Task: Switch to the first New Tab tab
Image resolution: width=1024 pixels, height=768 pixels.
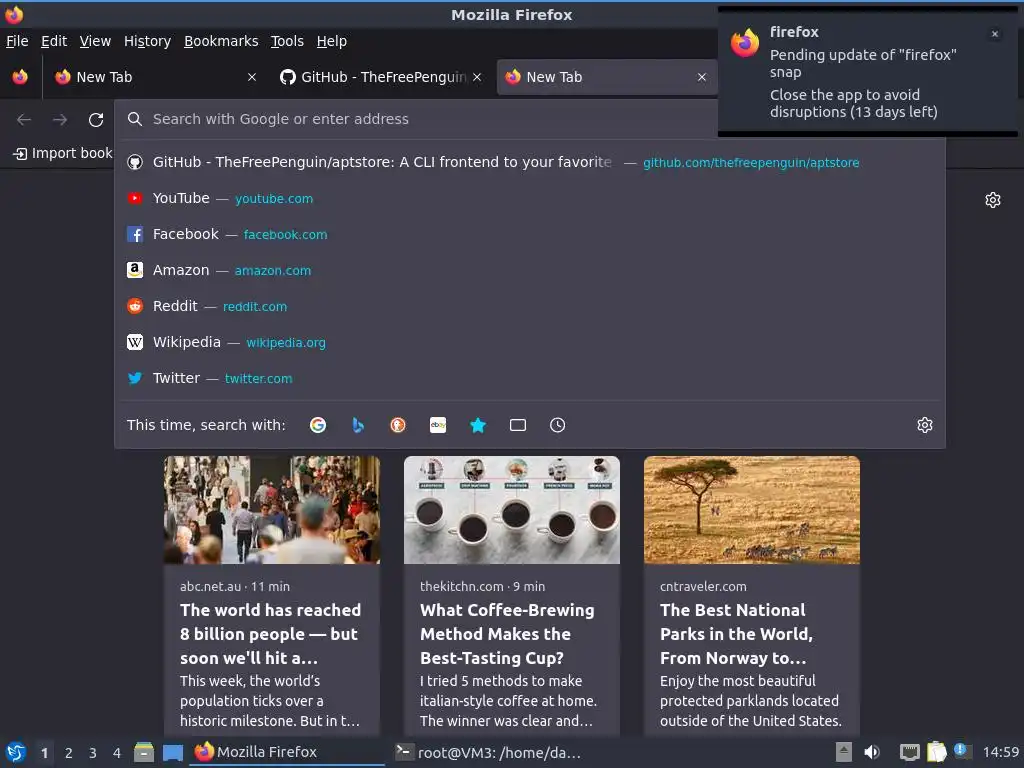Action: tap(155, 77)
